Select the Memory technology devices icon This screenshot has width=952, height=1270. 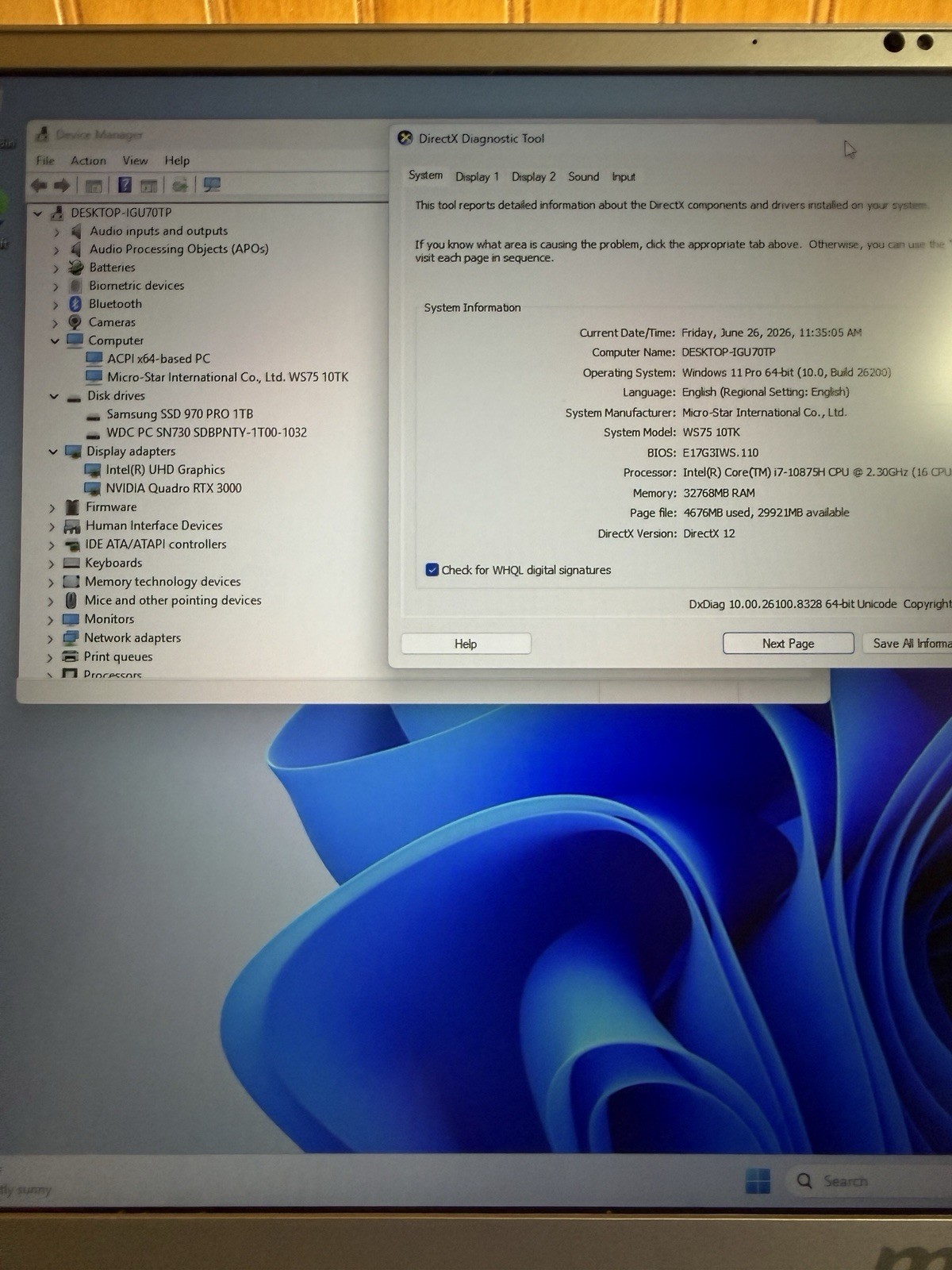71,582
